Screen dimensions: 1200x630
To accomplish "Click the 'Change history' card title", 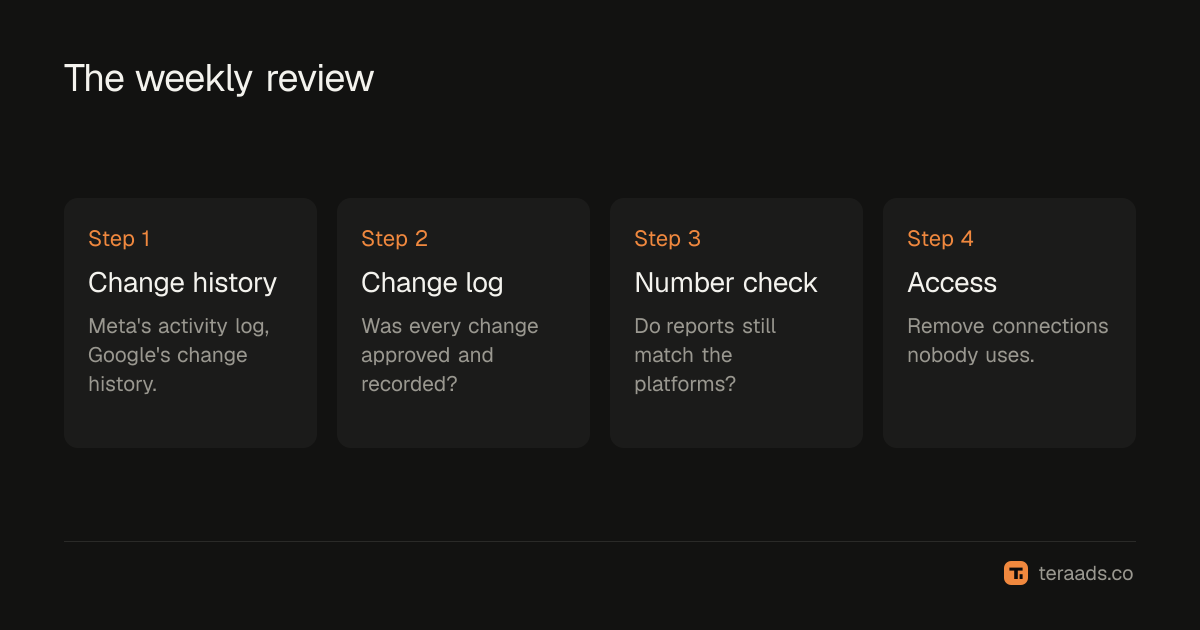I will pyautogui.click(x=182, y=283).
